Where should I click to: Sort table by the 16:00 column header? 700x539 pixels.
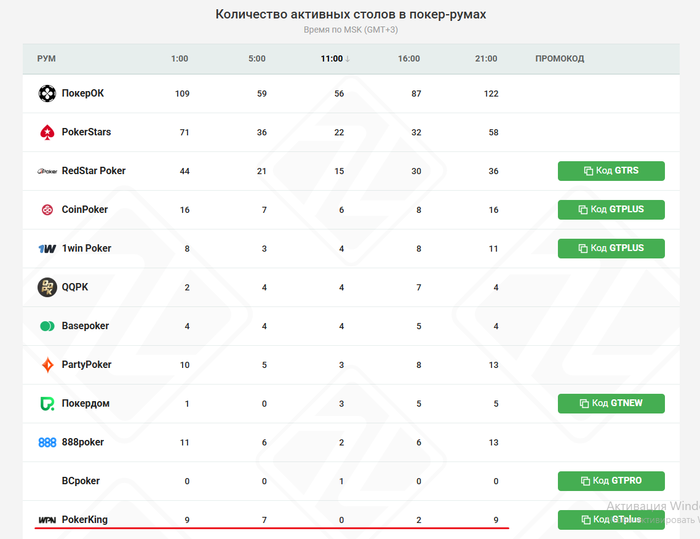(409, 59)
